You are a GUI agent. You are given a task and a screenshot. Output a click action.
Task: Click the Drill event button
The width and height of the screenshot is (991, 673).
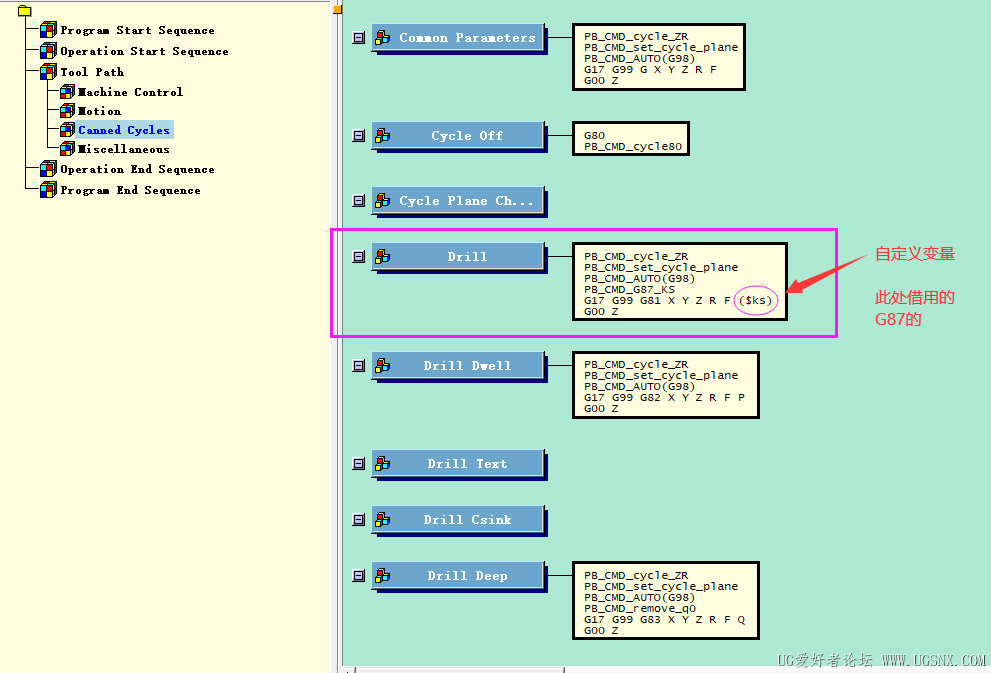point(467,257)
